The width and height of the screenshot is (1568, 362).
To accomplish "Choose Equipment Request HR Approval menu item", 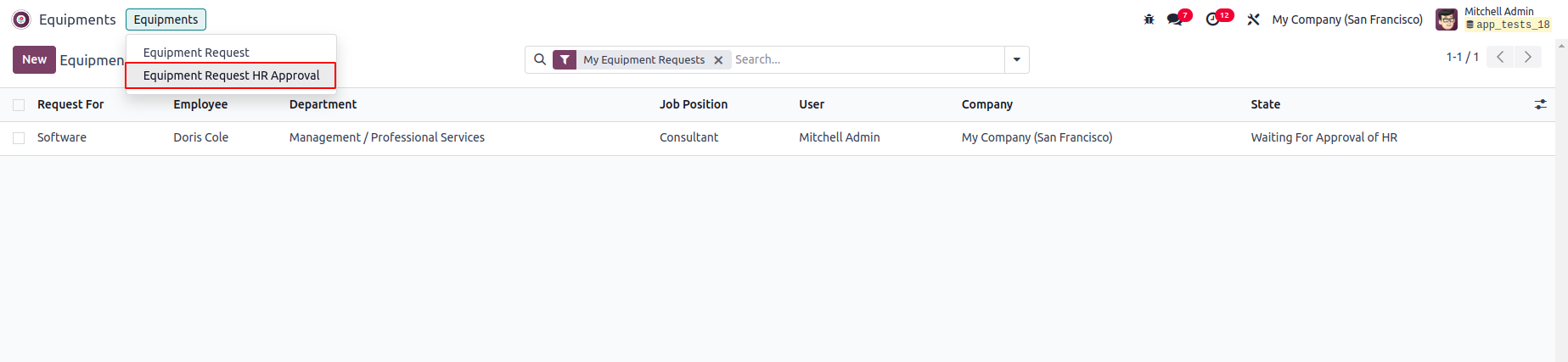I will point(231,75).
